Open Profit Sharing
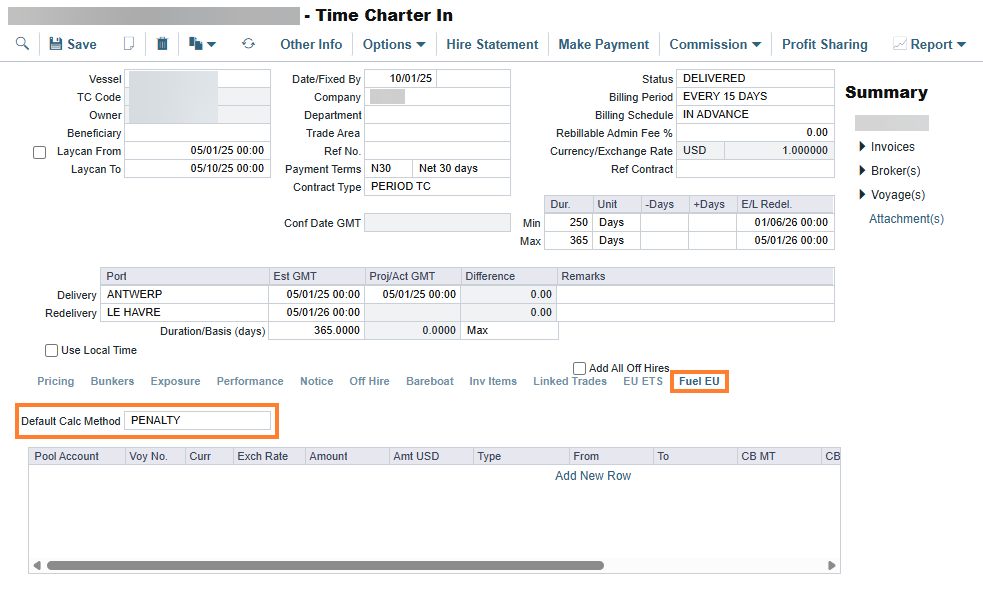The image size is (983, 595). (824, 45)
